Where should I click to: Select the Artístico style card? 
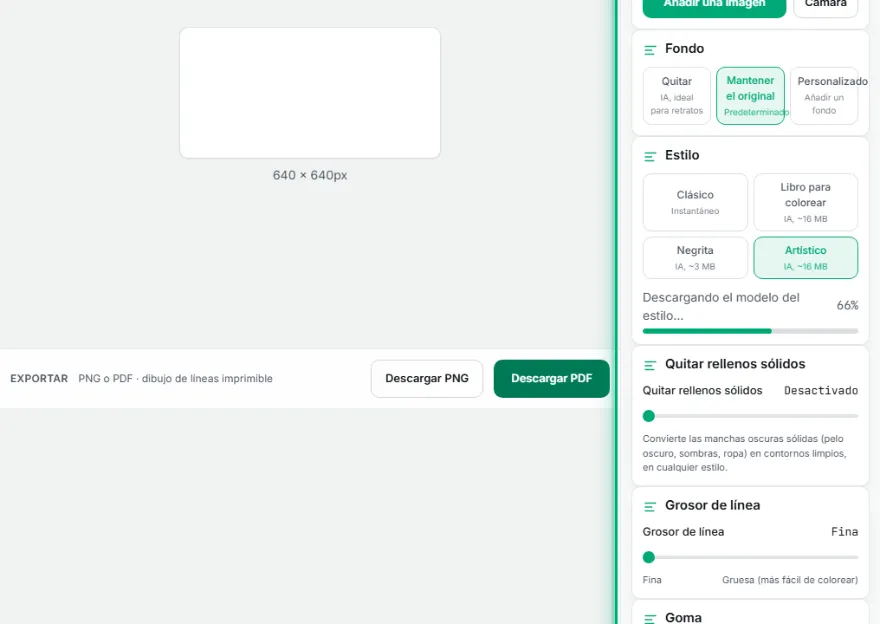click(805, 258)
